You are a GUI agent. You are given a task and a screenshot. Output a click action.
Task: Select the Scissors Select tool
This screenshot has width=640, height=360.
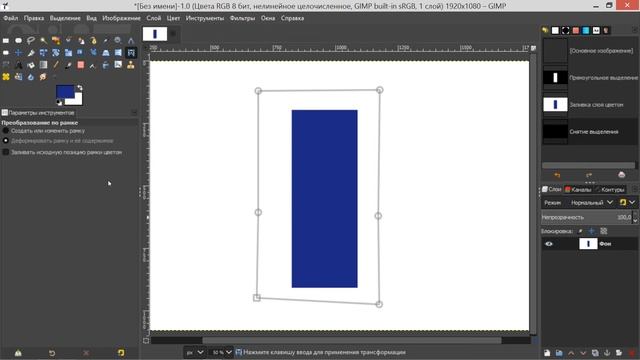click(x=68, y=40)
